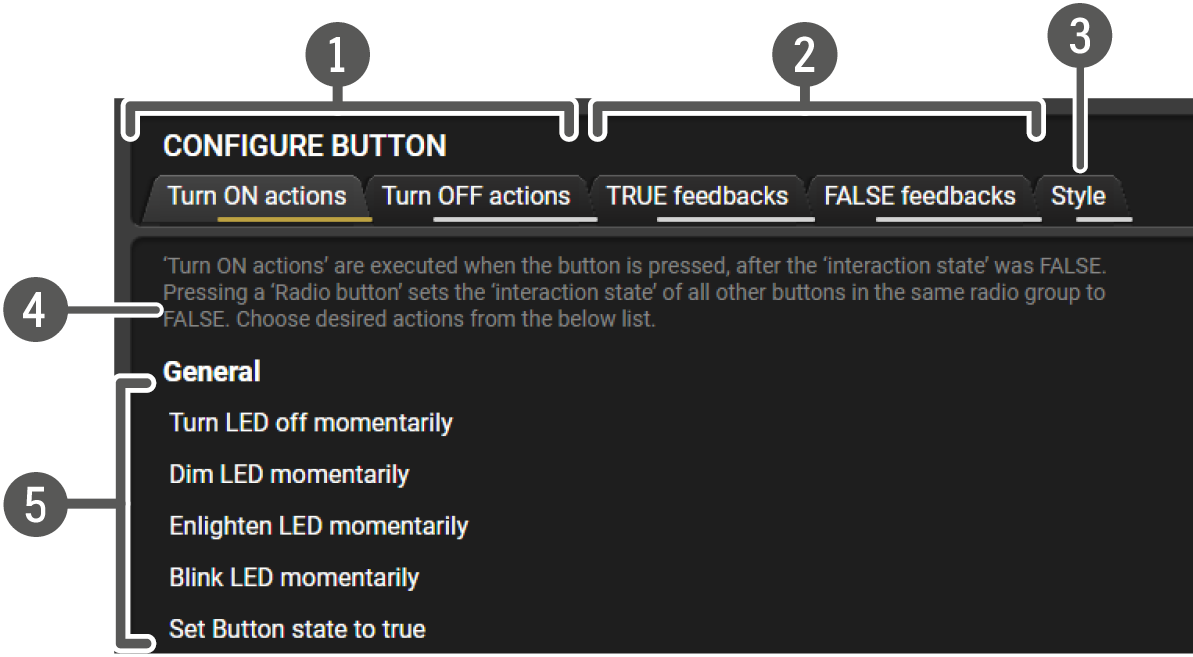Image resolution: width=1193 pixels, height=657 pixels.
Task: Select the Dim LED momentarily action
Action: click(289, 474)
